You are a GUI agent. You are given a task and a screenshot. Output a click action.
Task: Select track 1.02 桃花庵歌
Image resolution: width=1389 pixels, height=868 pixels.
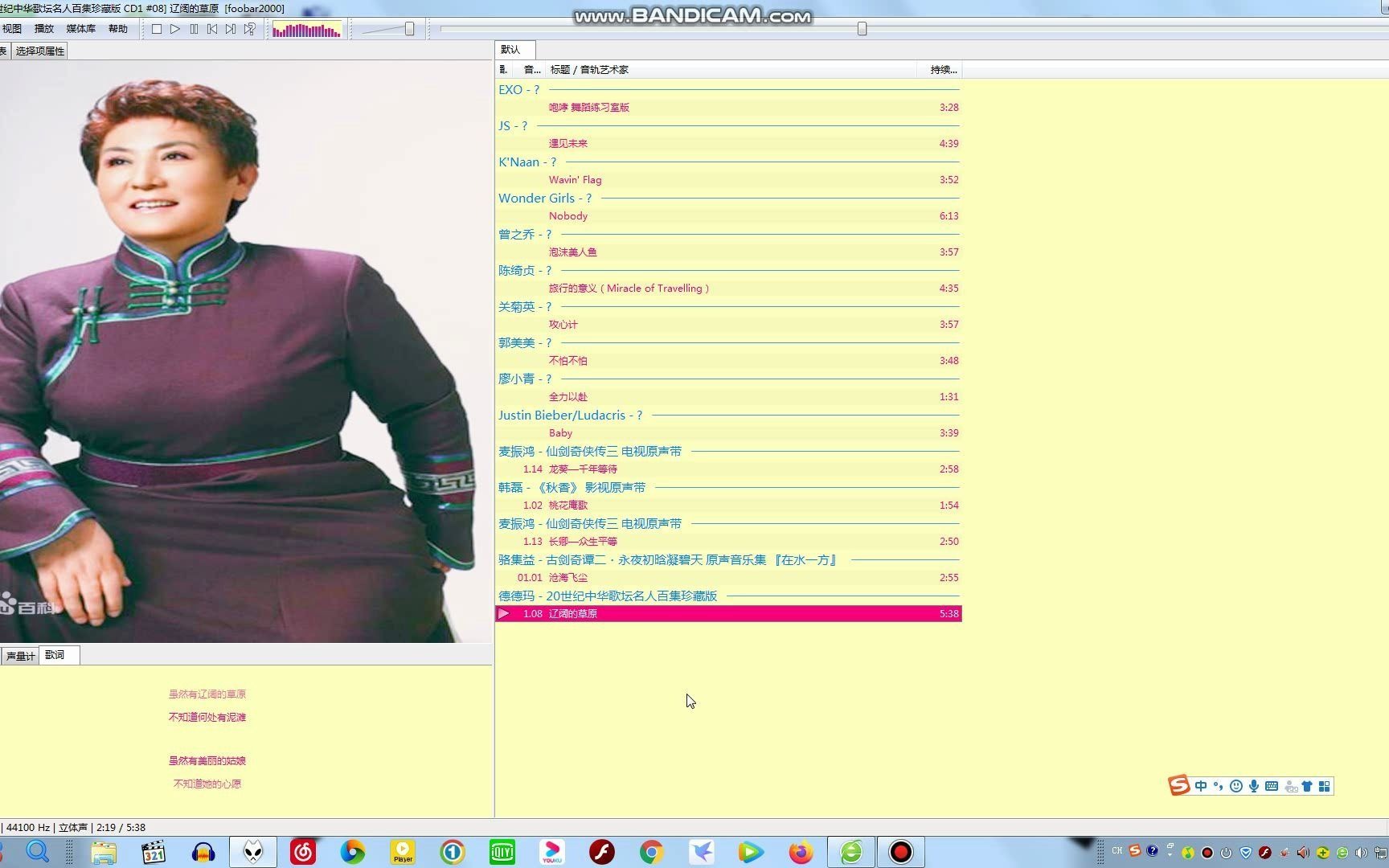(x=728, y=506)
